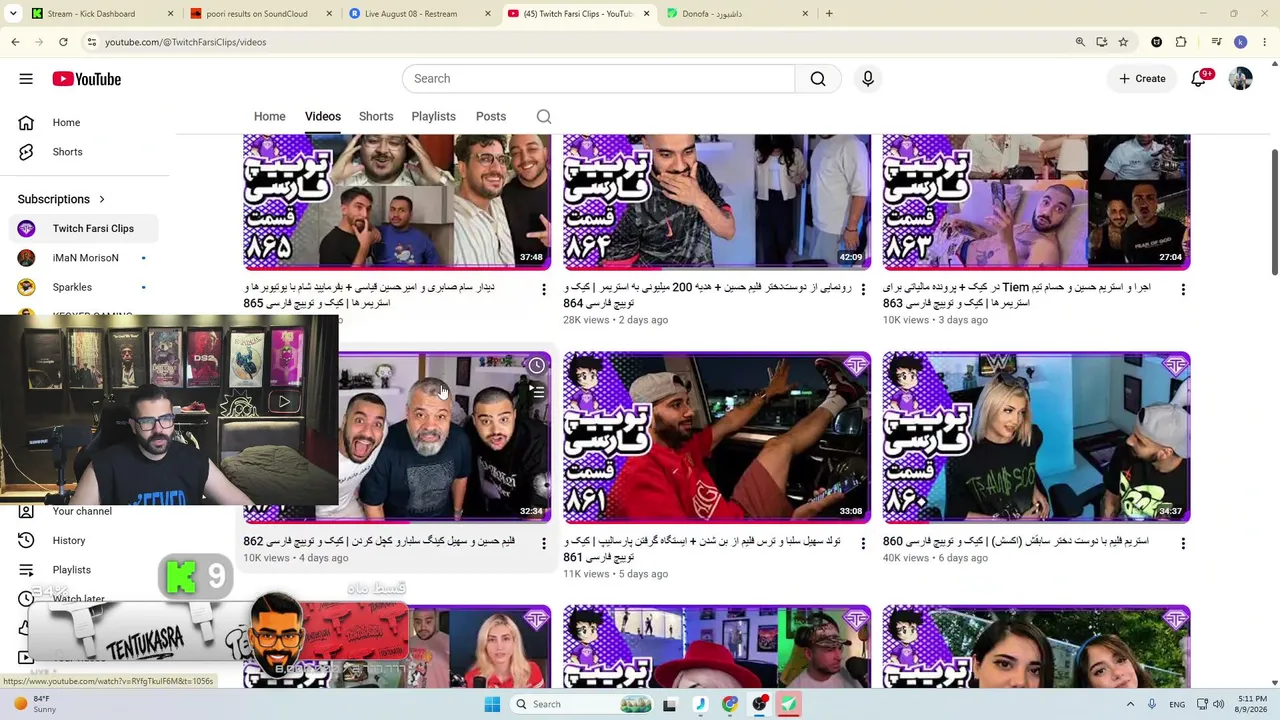Viewport: 1280px width, 720px height.
Task: Open a new browser tab
Action: click(x=829, y=14)
